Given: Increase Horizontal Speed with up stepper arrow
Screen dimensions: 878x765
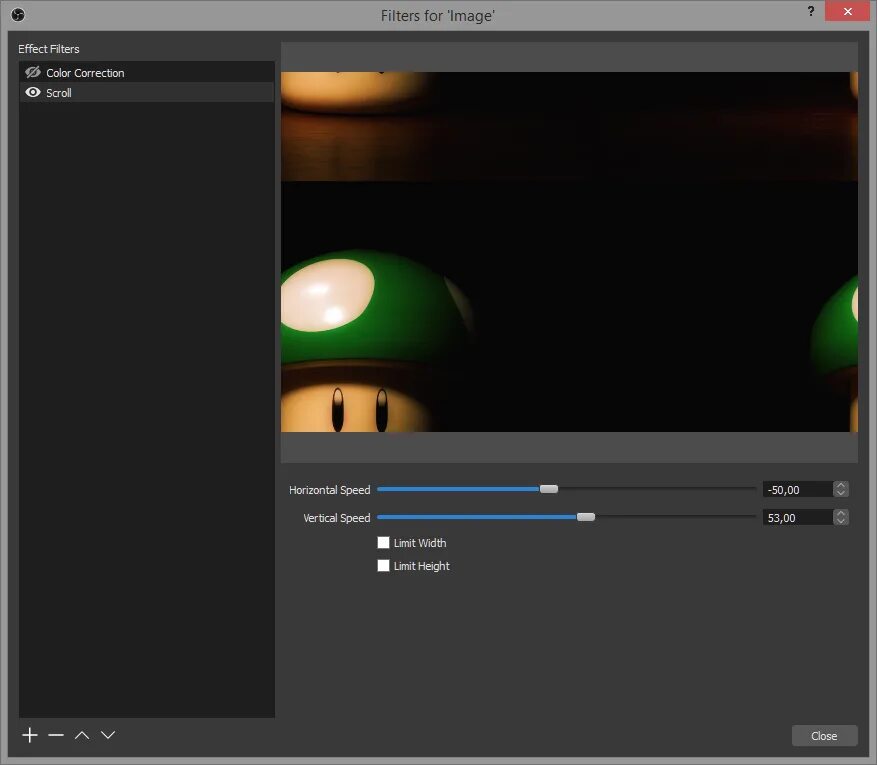Looking at the screenshot, I should [840, 485].
